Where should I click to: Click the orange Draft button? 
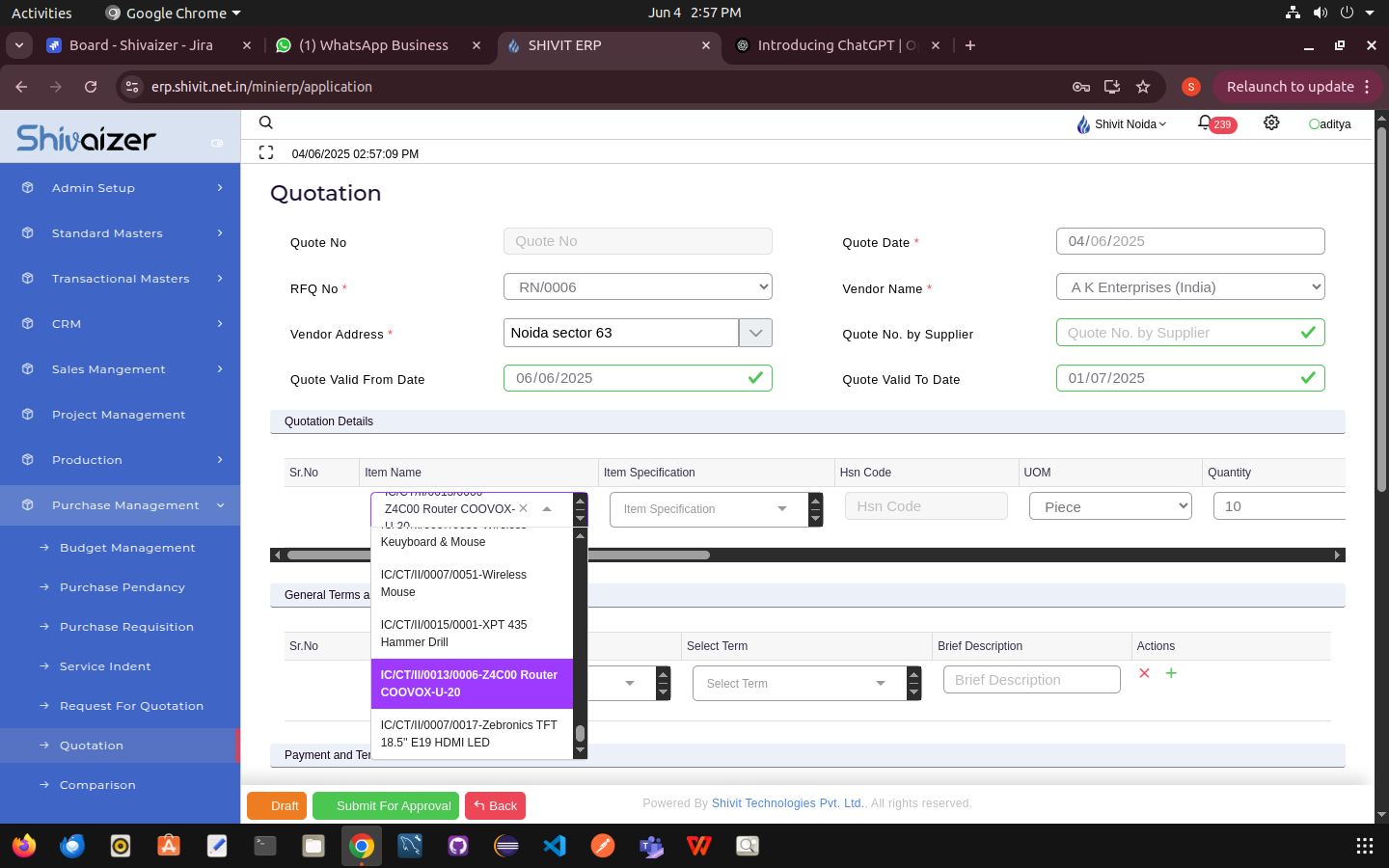277,805
